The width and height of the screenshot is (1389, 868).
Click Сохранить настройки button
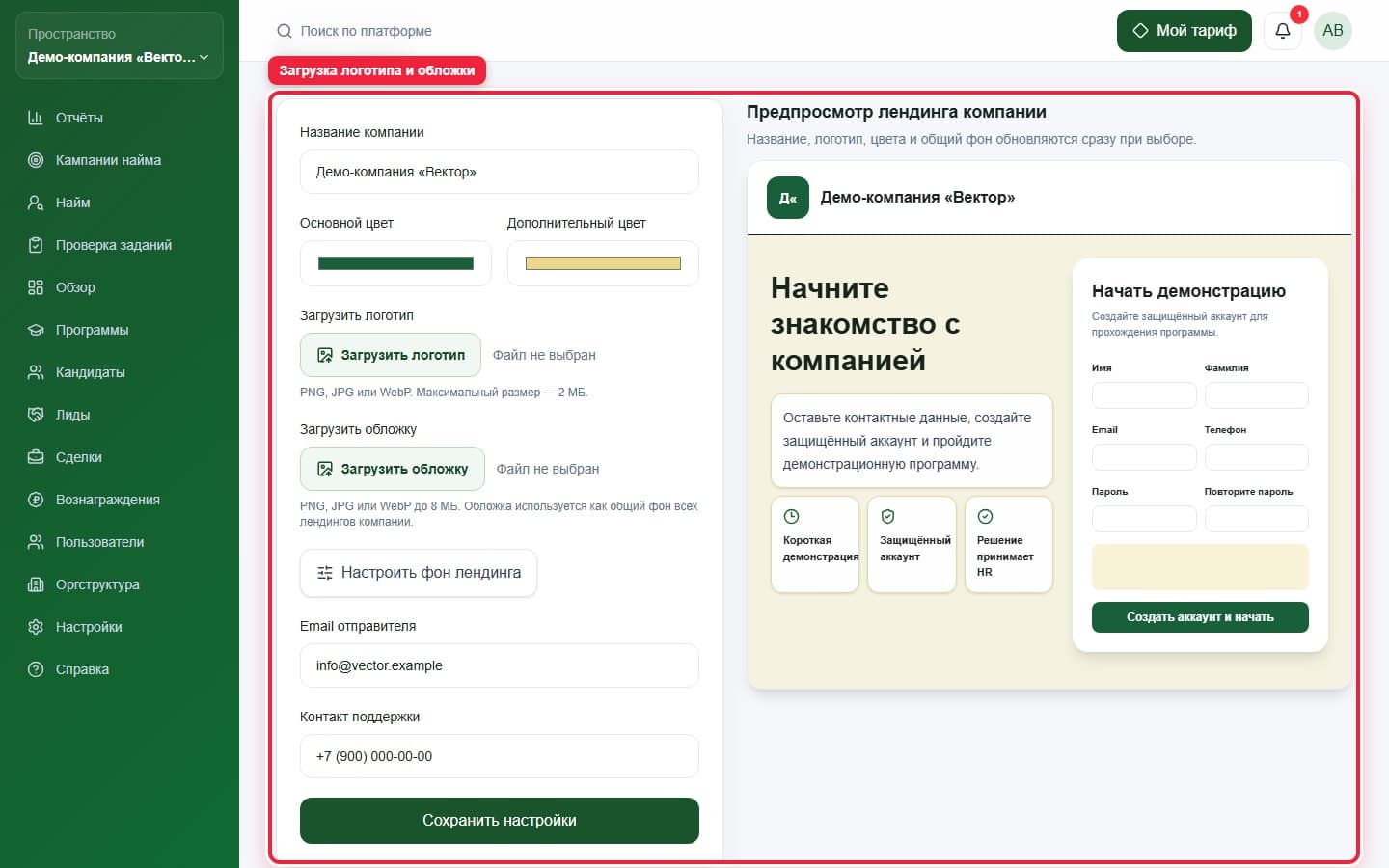click(x=500, y=821)
